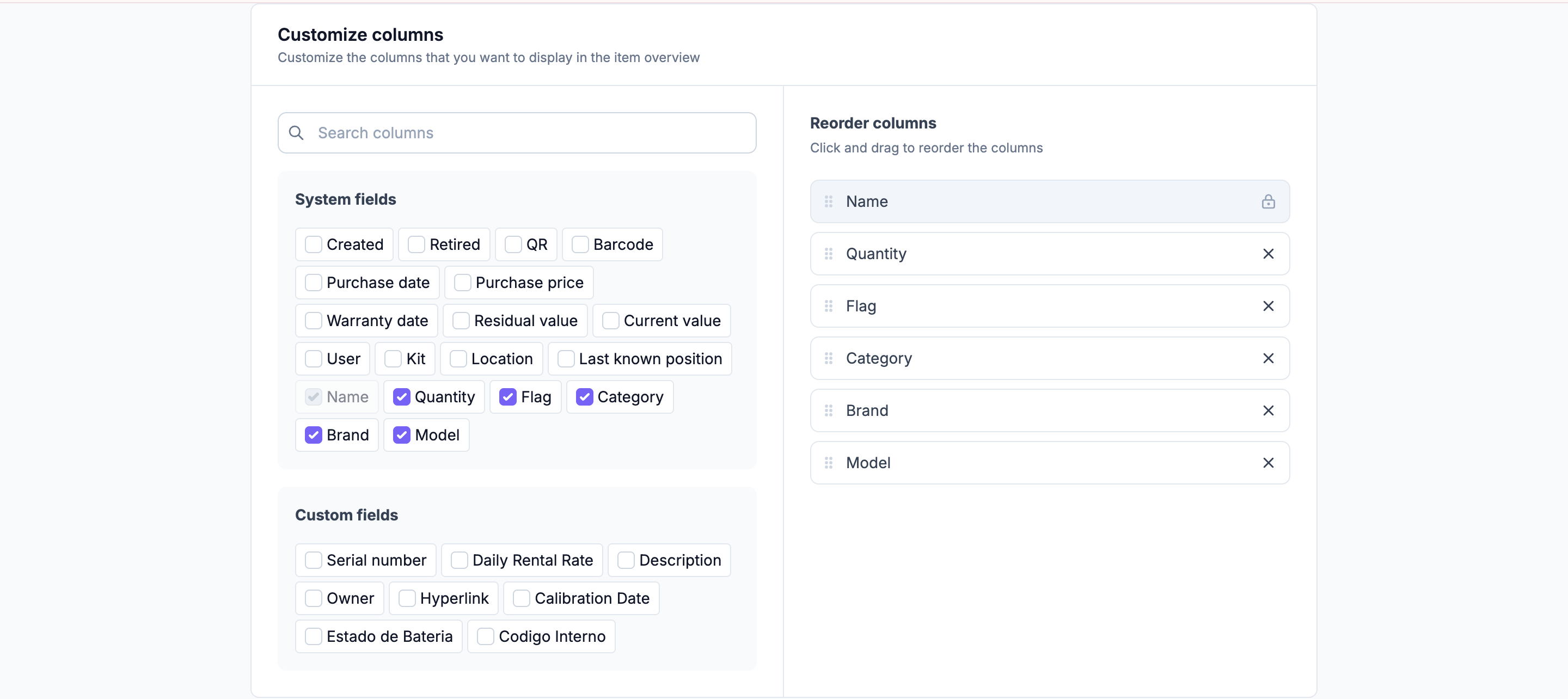The width and height of the screenshot is (1568, 699).
Task: Remove Category column with its X icon
Action: point(1268,359)
